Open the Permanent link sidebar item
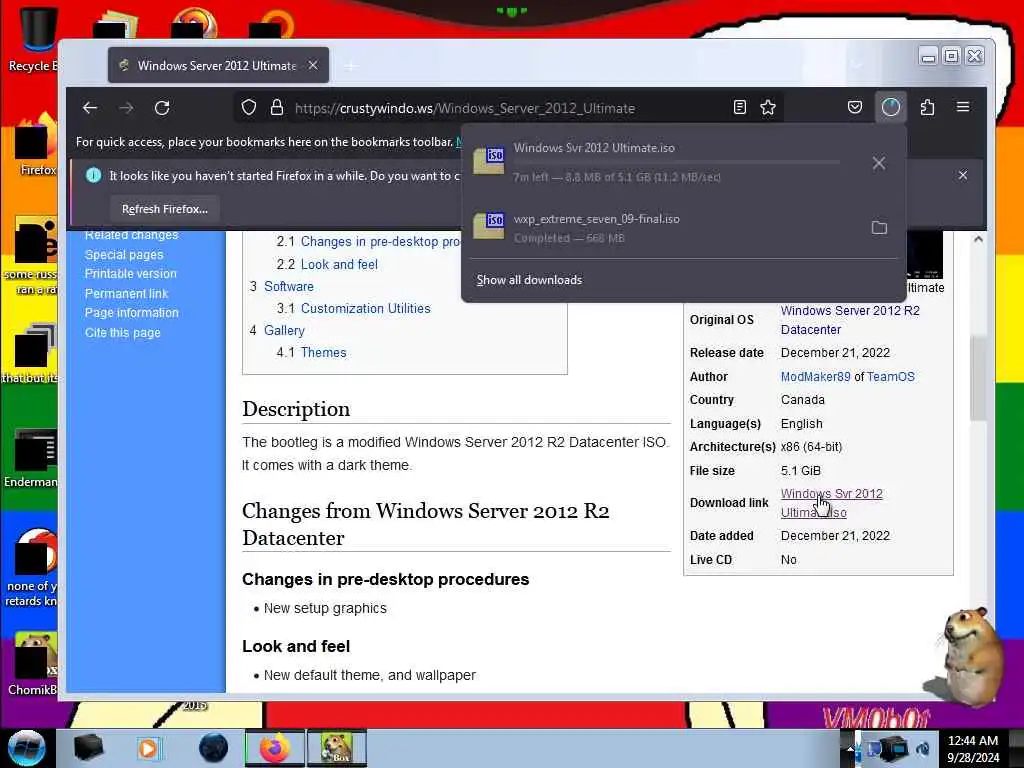 [x=126, y=294]
